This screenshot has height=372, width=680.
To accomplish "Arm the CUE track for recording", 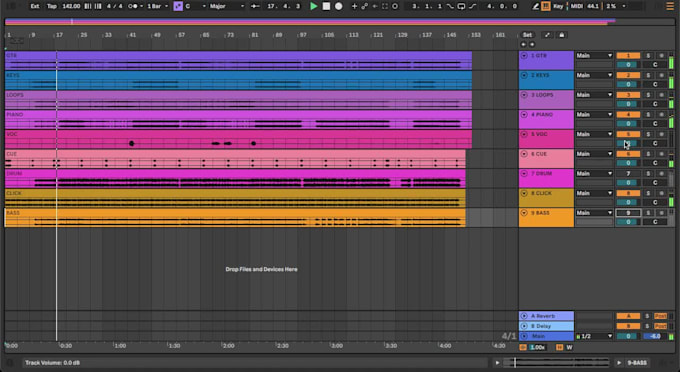I will pyautogui.click(x=661, y=154).
